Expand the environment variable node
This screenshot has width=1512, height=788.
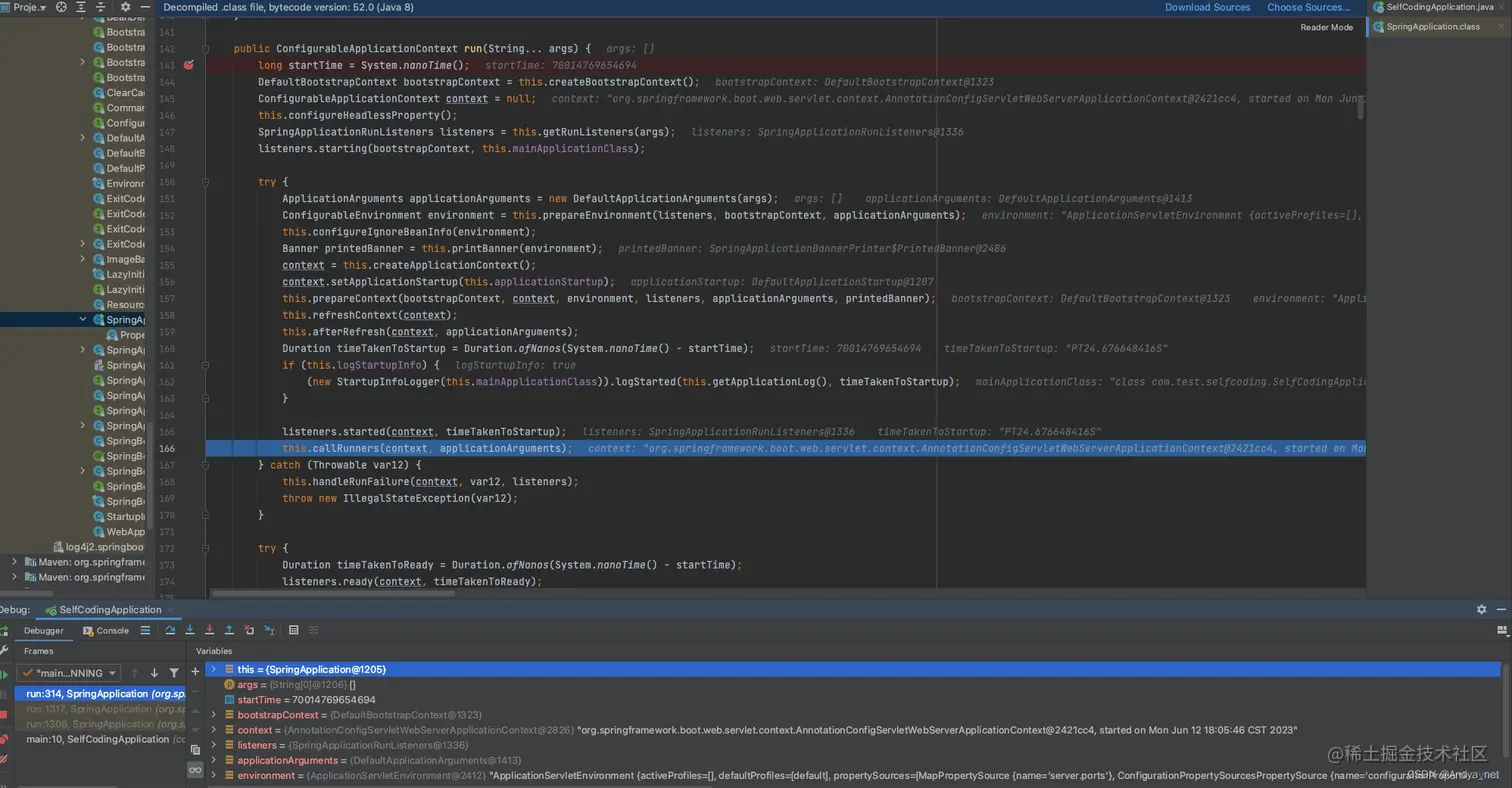(x=213, y=775)
